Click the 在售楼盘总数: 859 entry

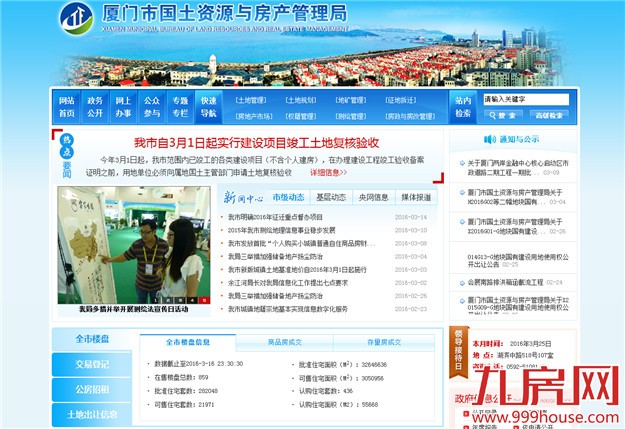181,378
